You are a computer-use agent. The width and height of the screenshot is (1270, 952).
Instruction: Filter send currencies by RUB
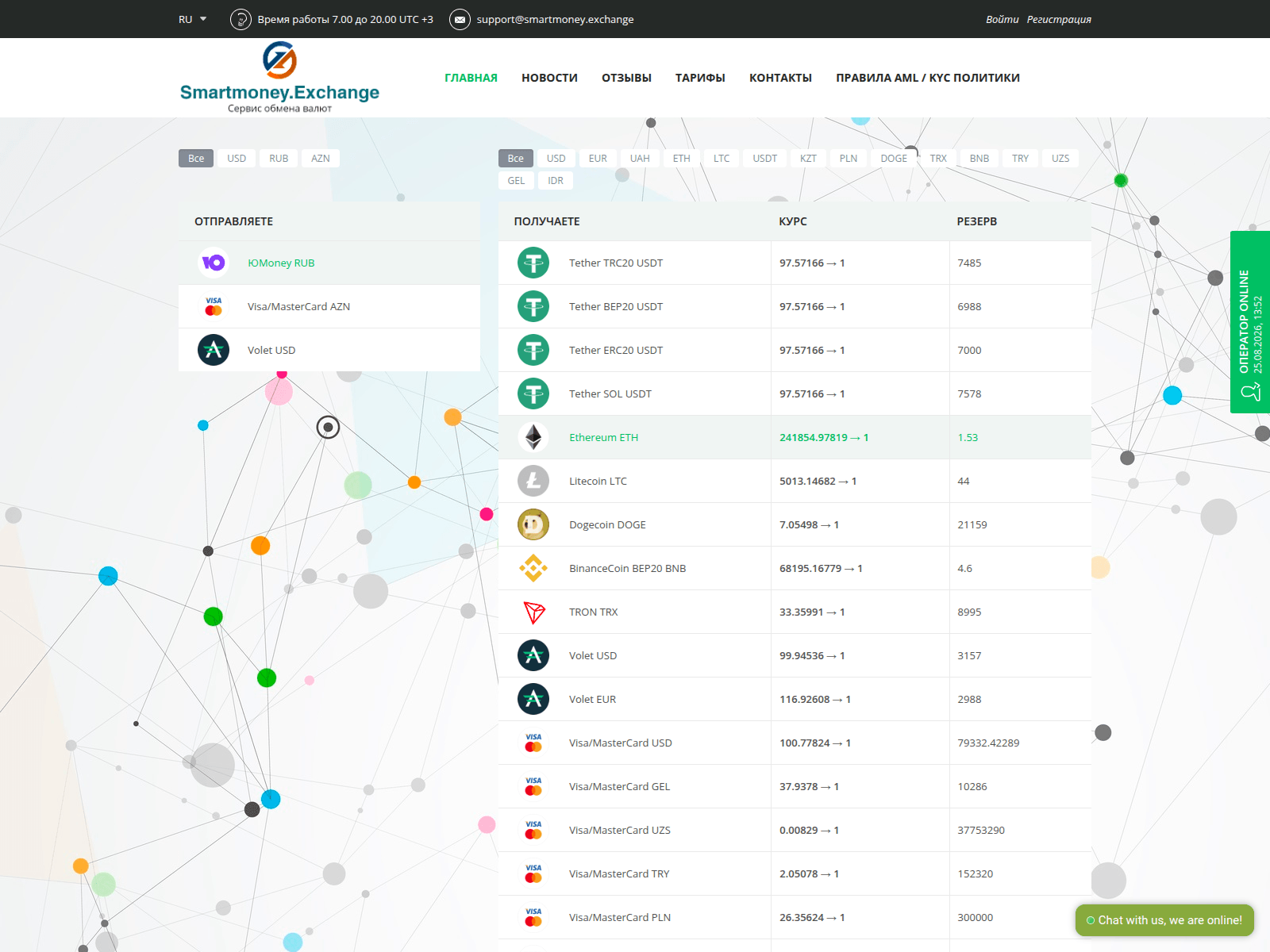click(279, 159)
